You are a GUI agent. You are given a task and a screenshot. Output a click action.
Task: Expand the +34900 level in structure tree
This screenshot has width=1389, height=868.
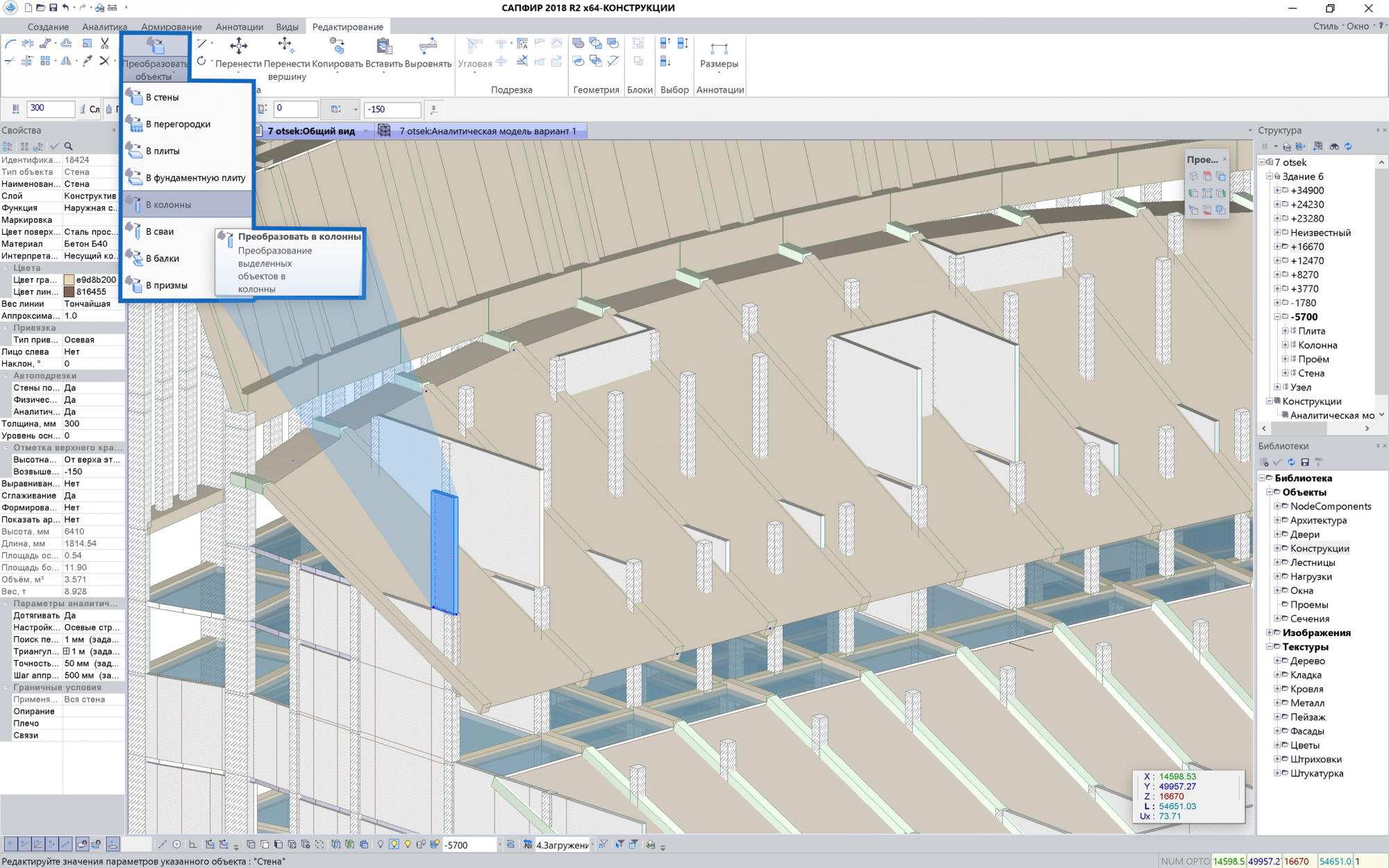pos(1276,190)
